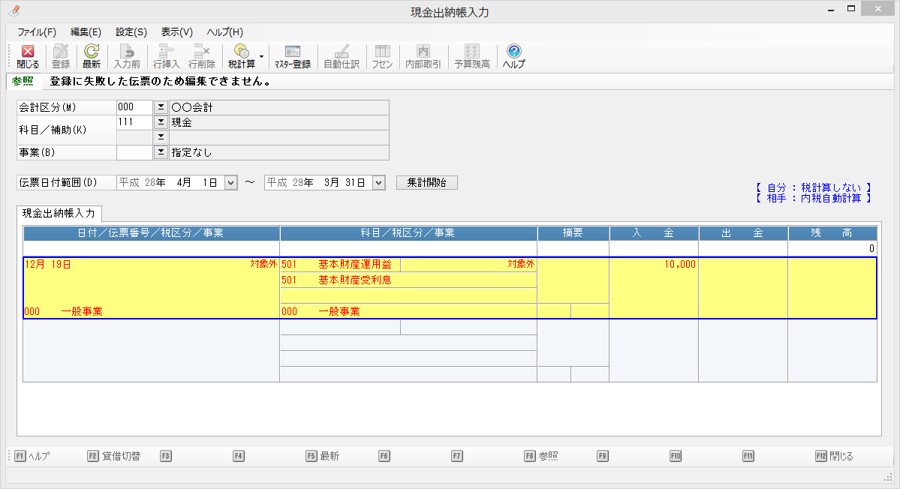900x489 pixels.
Task: Open the ファイル(F) menu
Action: tap(37, 32)
